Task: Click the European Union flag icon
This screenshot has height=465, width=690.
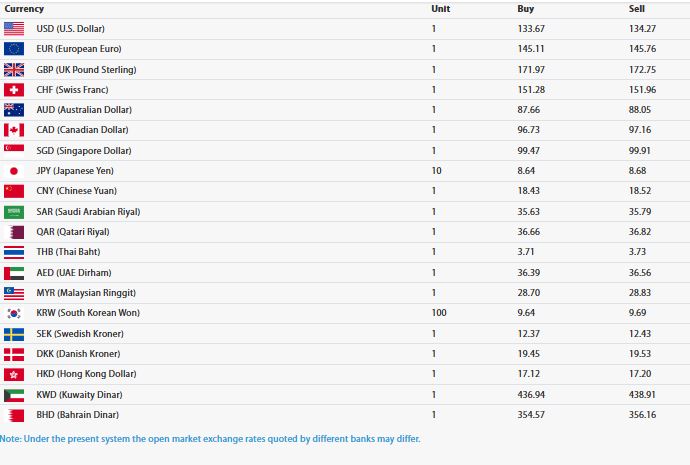Action: pyautogui.click(x=14, y=49)
